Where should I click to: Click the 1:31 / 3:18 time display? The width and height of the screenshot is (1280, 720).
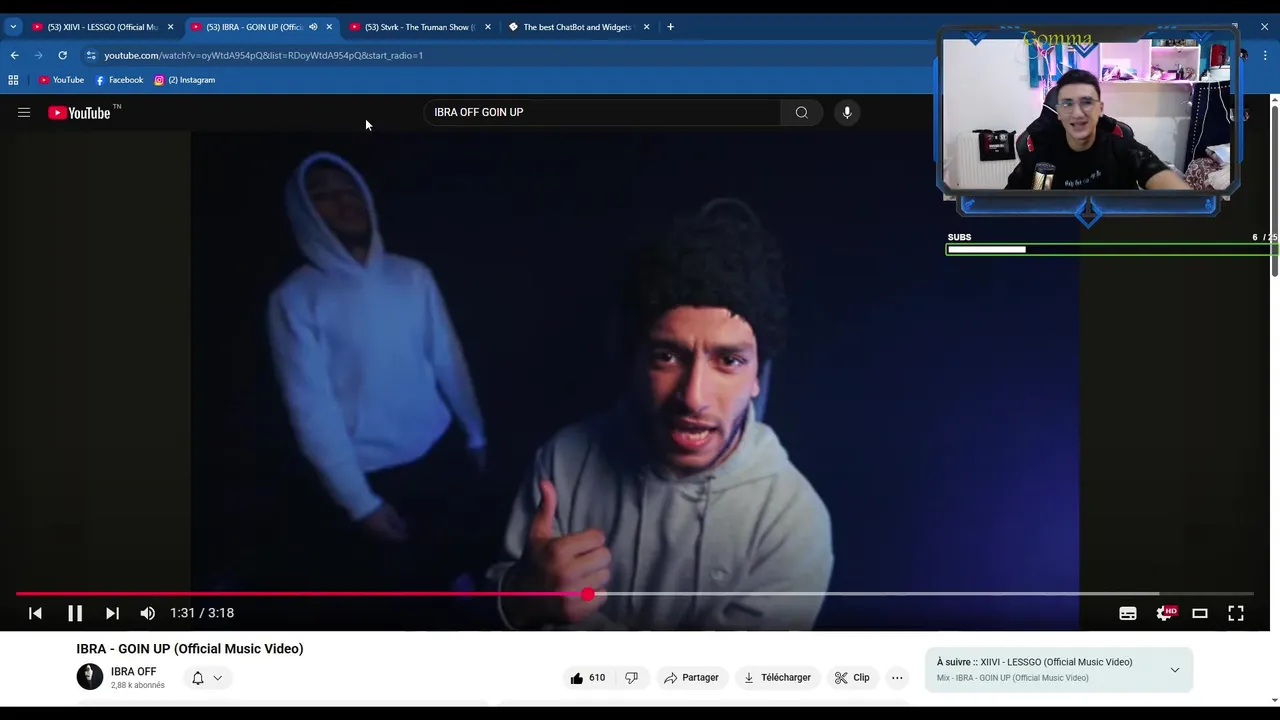[x=202, y=613]
